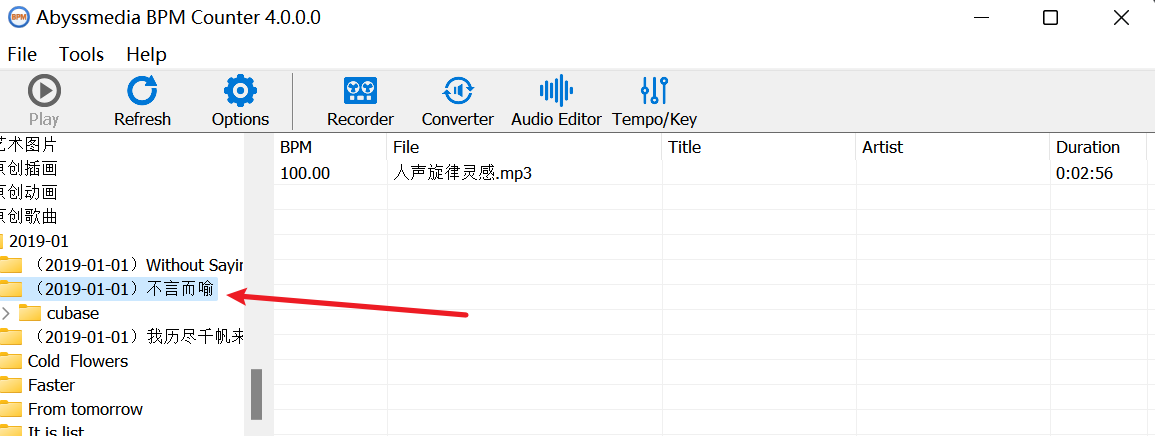
Task: Select the 2019-01 folder
Action: click(38, 241)
